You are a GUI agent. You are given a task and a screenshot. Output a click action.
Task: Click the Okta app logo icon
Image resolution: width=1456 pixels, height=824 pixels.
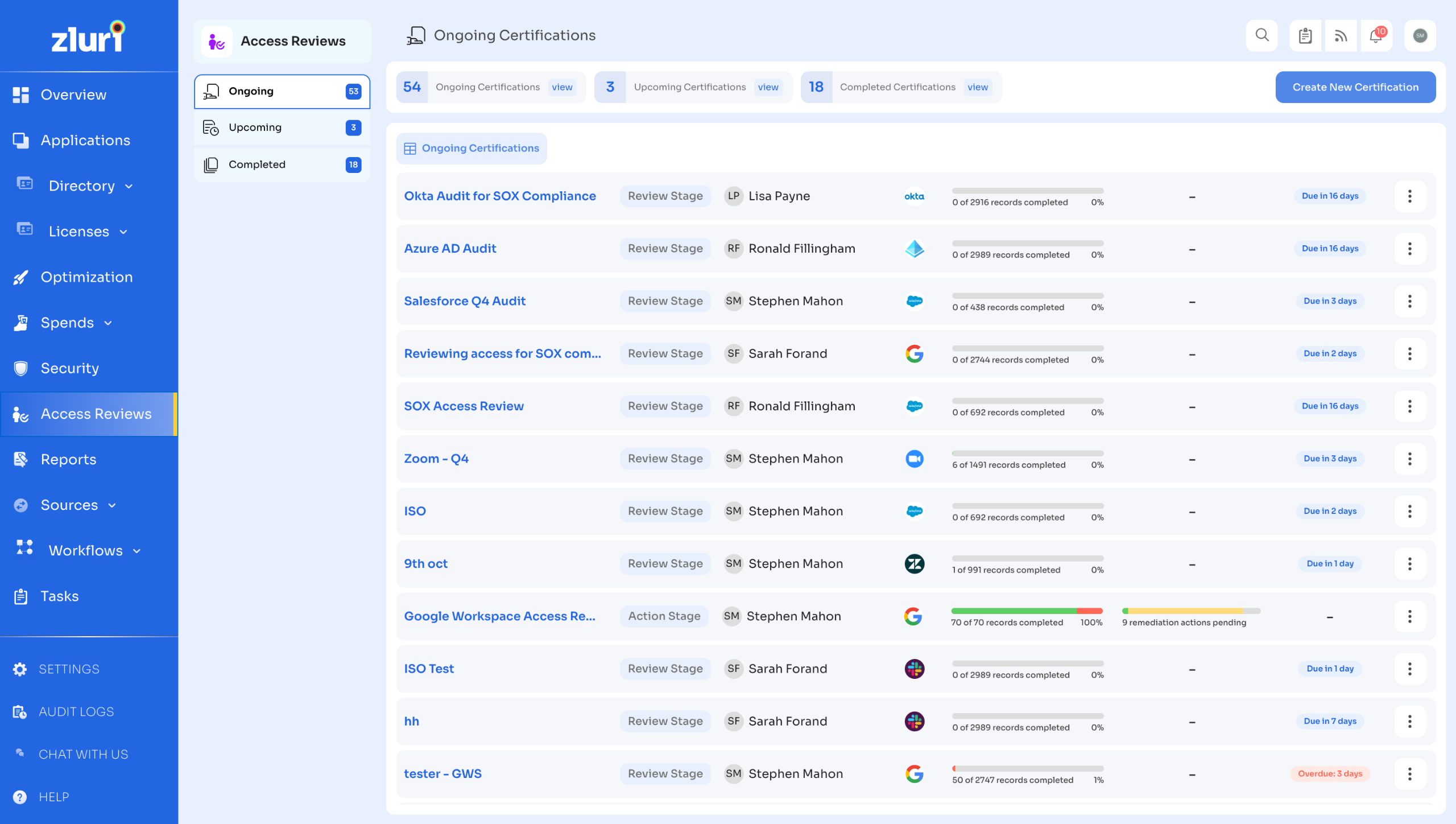(914, 196)
